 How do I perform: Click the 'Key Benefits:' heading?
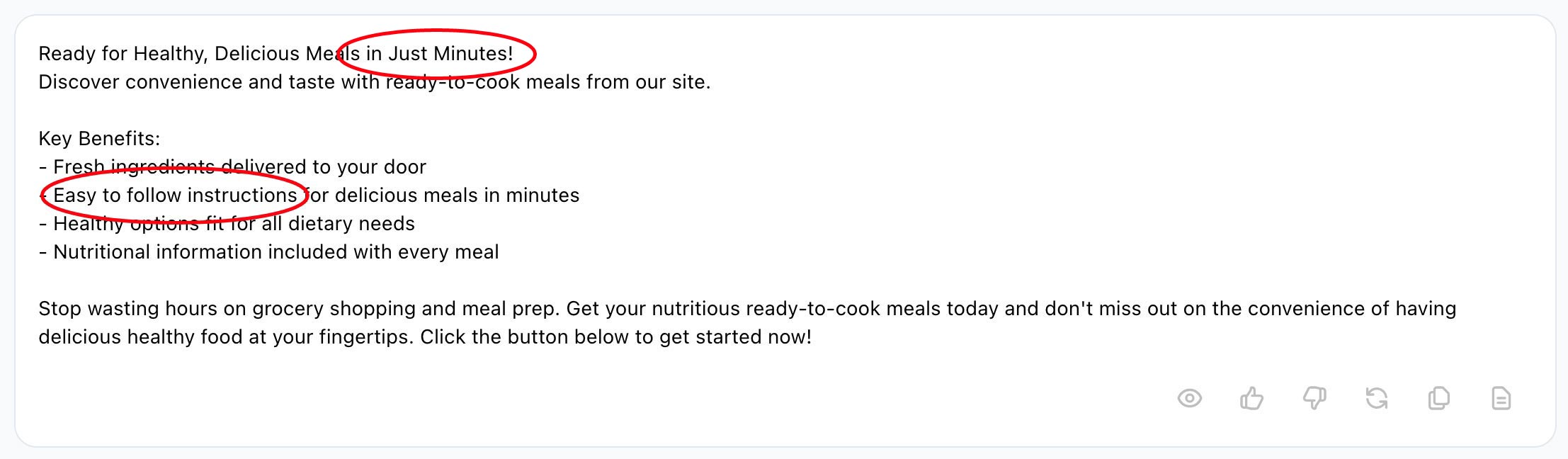99,139
